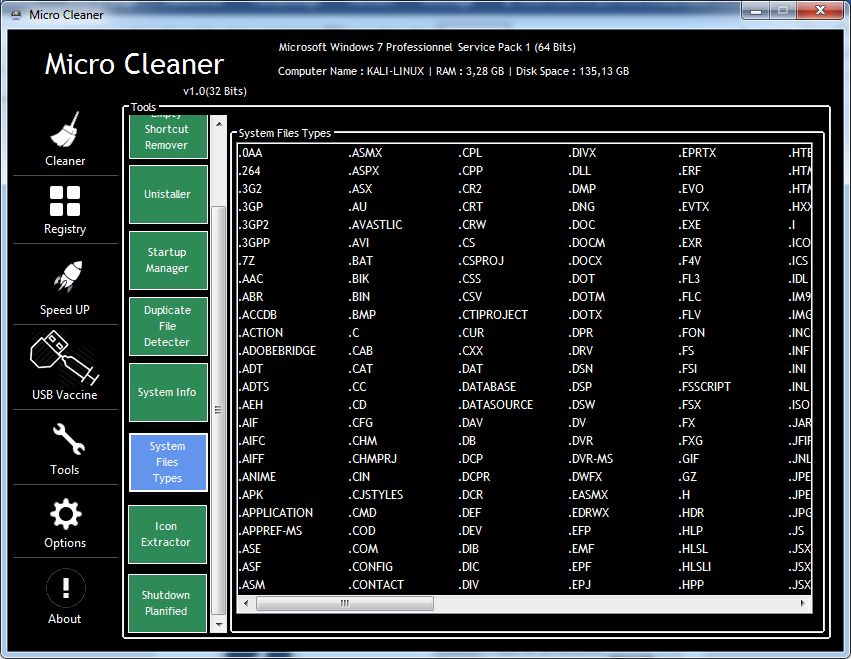Open the Shutdown Planified tool
The height and width of the screenshot is (659, 851).
[x=168, y=603]
